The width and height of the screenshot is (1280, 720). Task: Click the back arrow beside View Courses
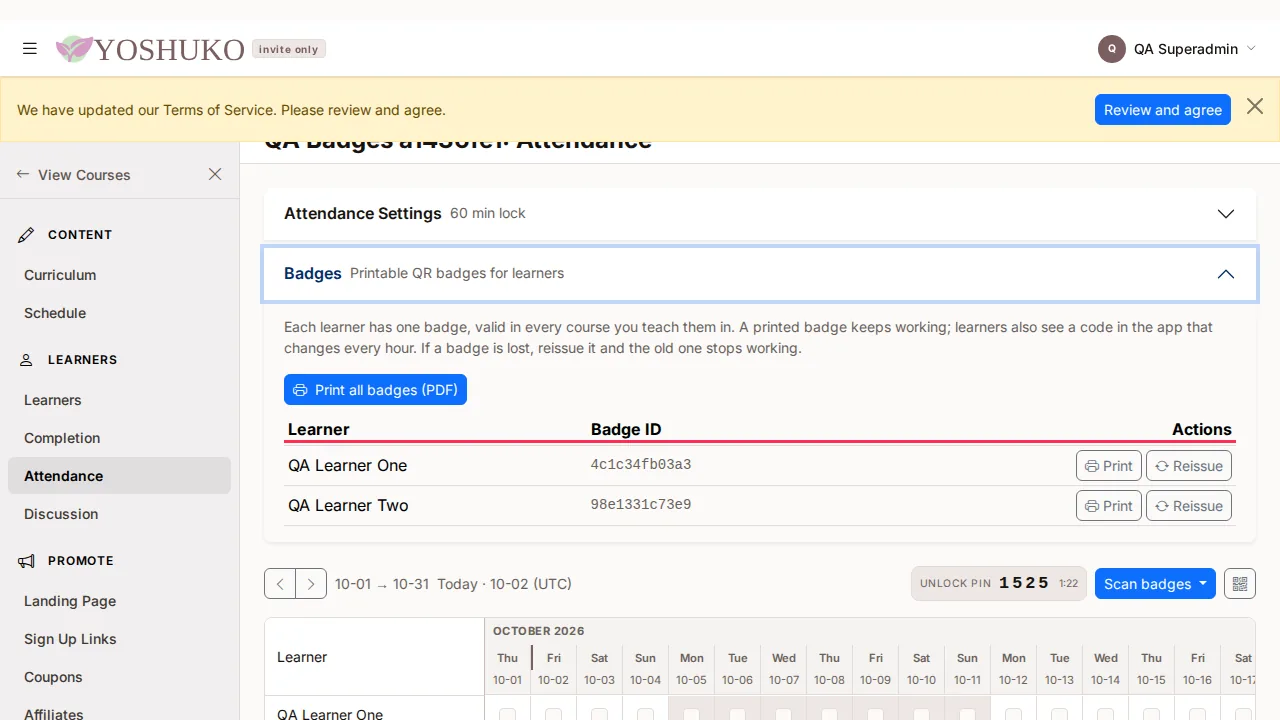click(x=22, y=174)
